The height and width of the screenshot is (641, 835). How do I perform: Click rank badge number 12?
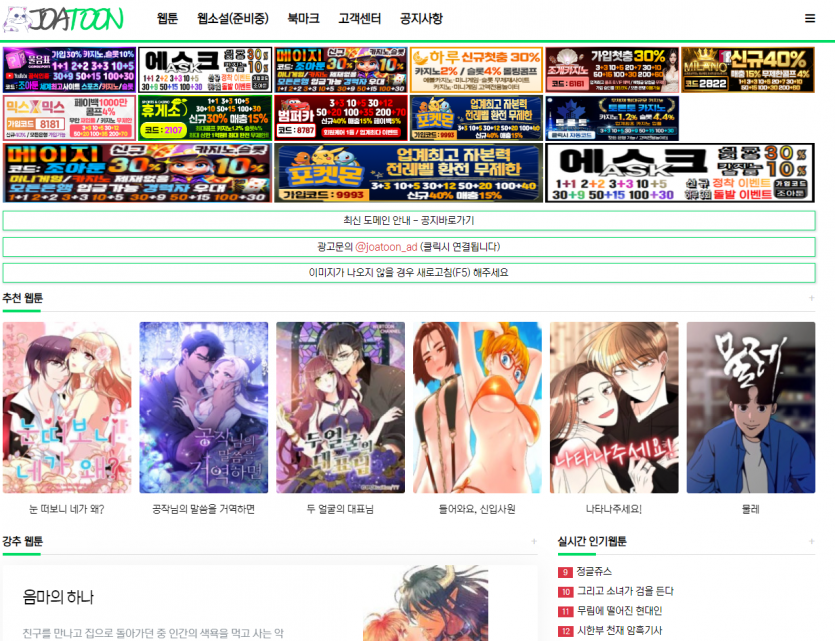[565, 631]
